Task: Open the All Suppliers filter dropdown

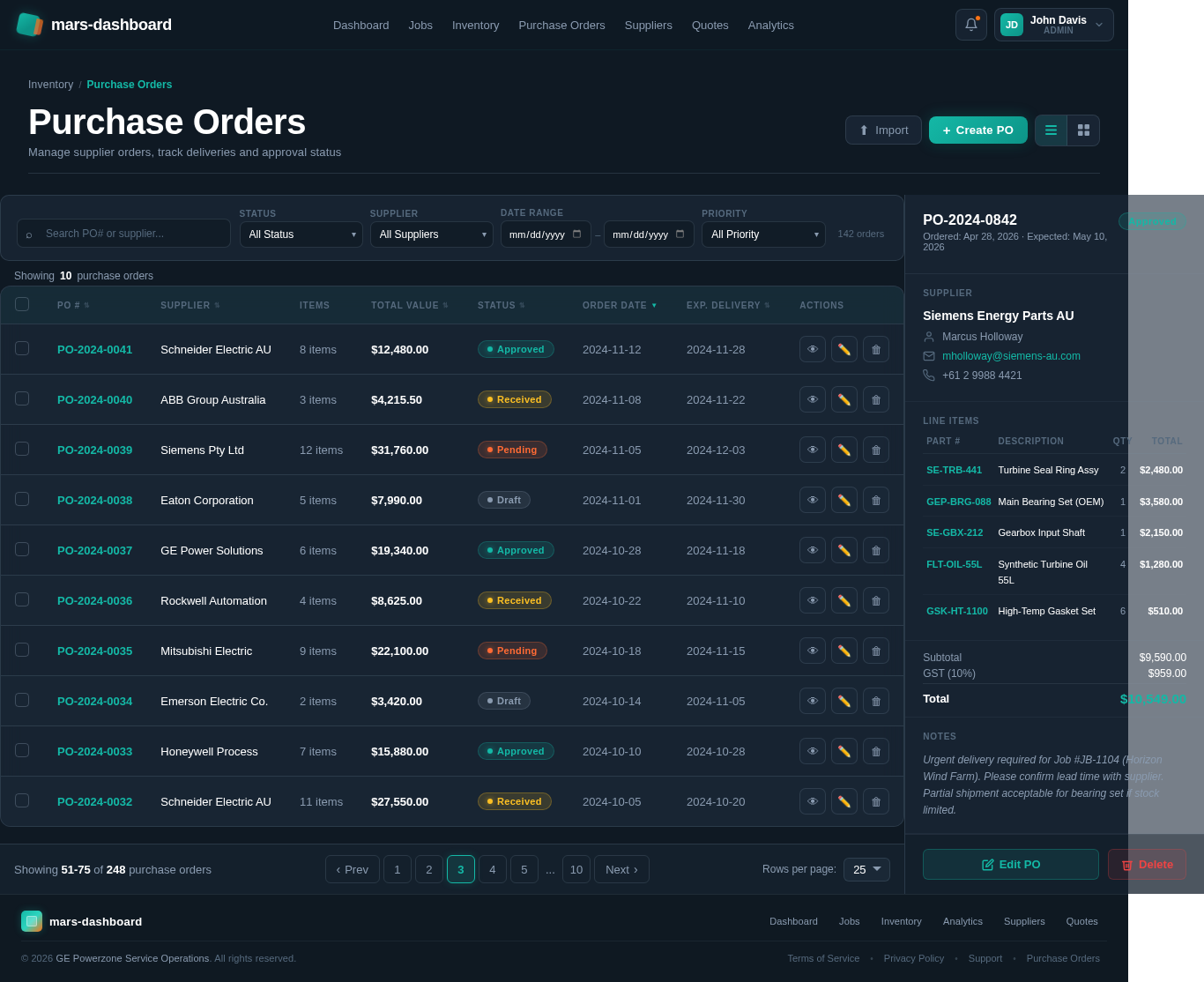Action: coord(431,234)
